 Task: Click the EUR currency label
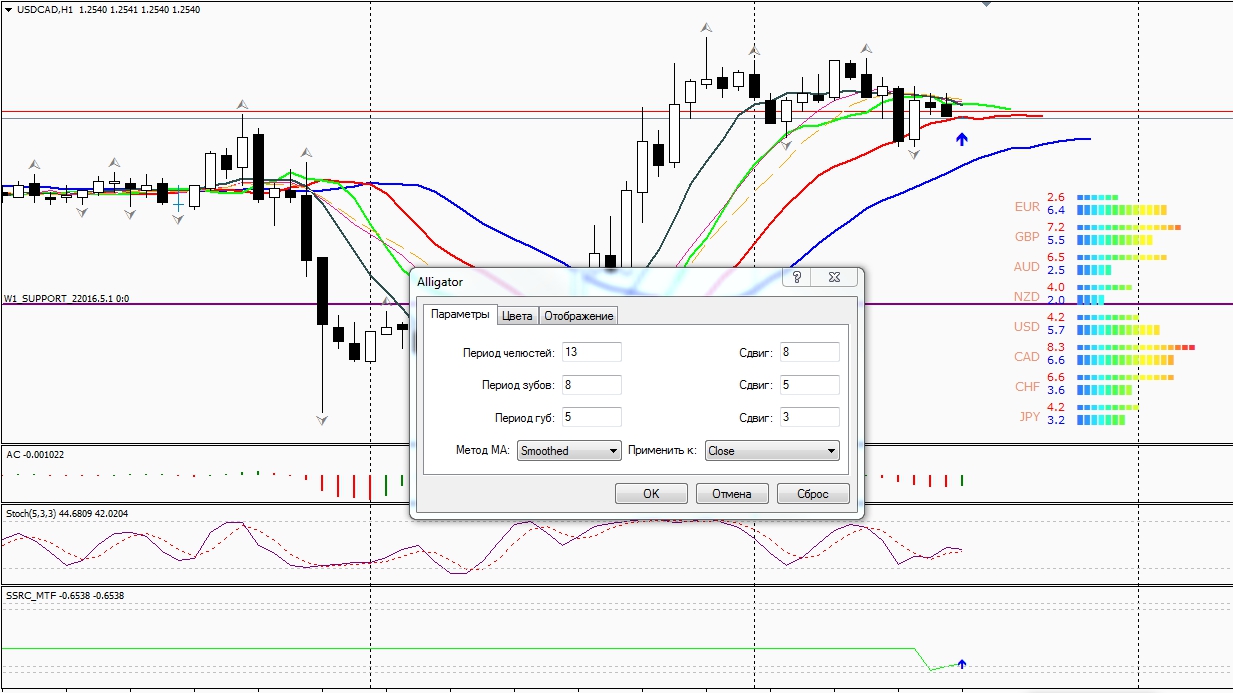pyautogui.click(x=1027, y=207)
